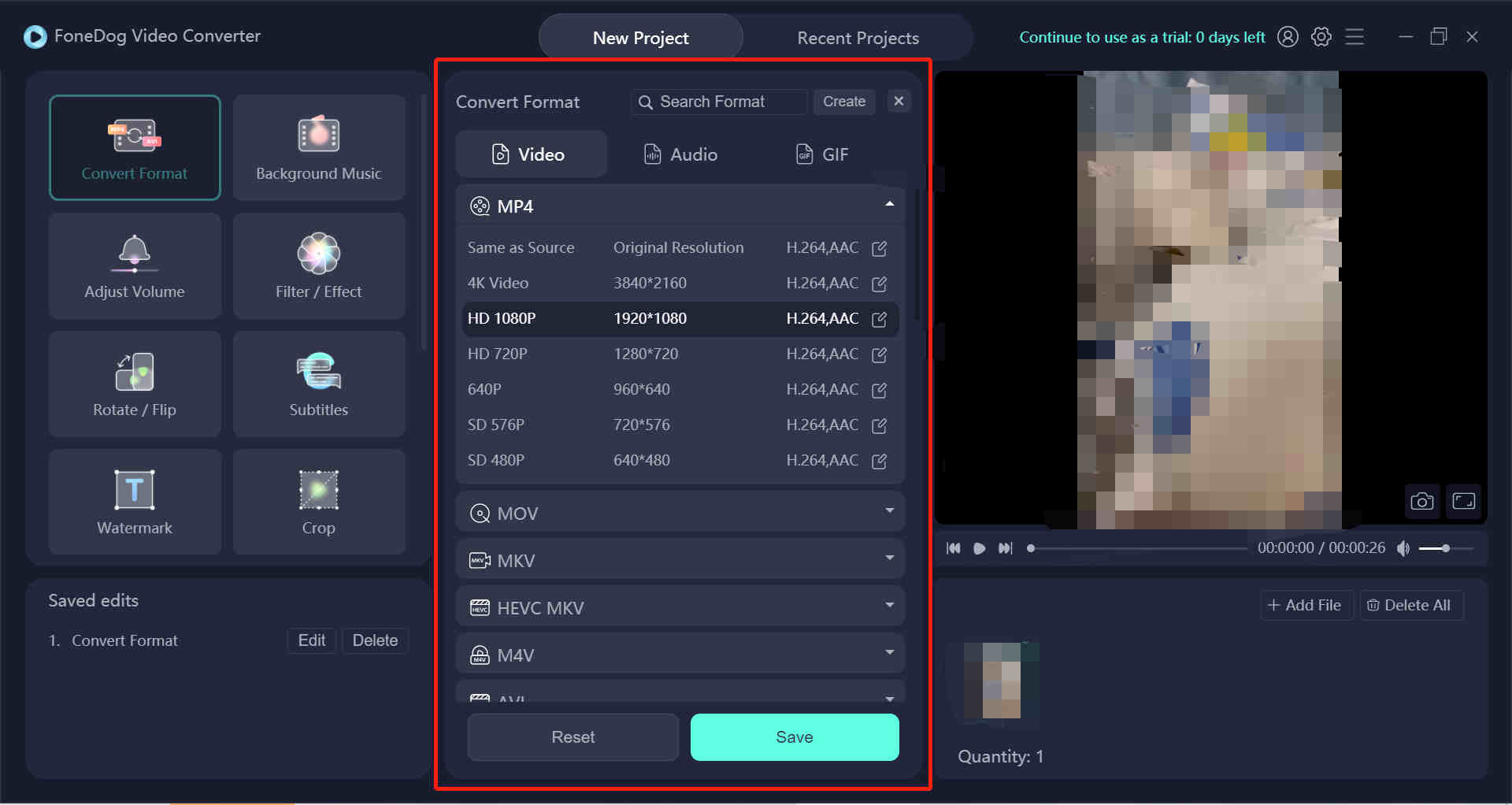Skip to the previous frame
Image resolution: width=1512 pixels, height=805 pixels.
click(954, 548)
